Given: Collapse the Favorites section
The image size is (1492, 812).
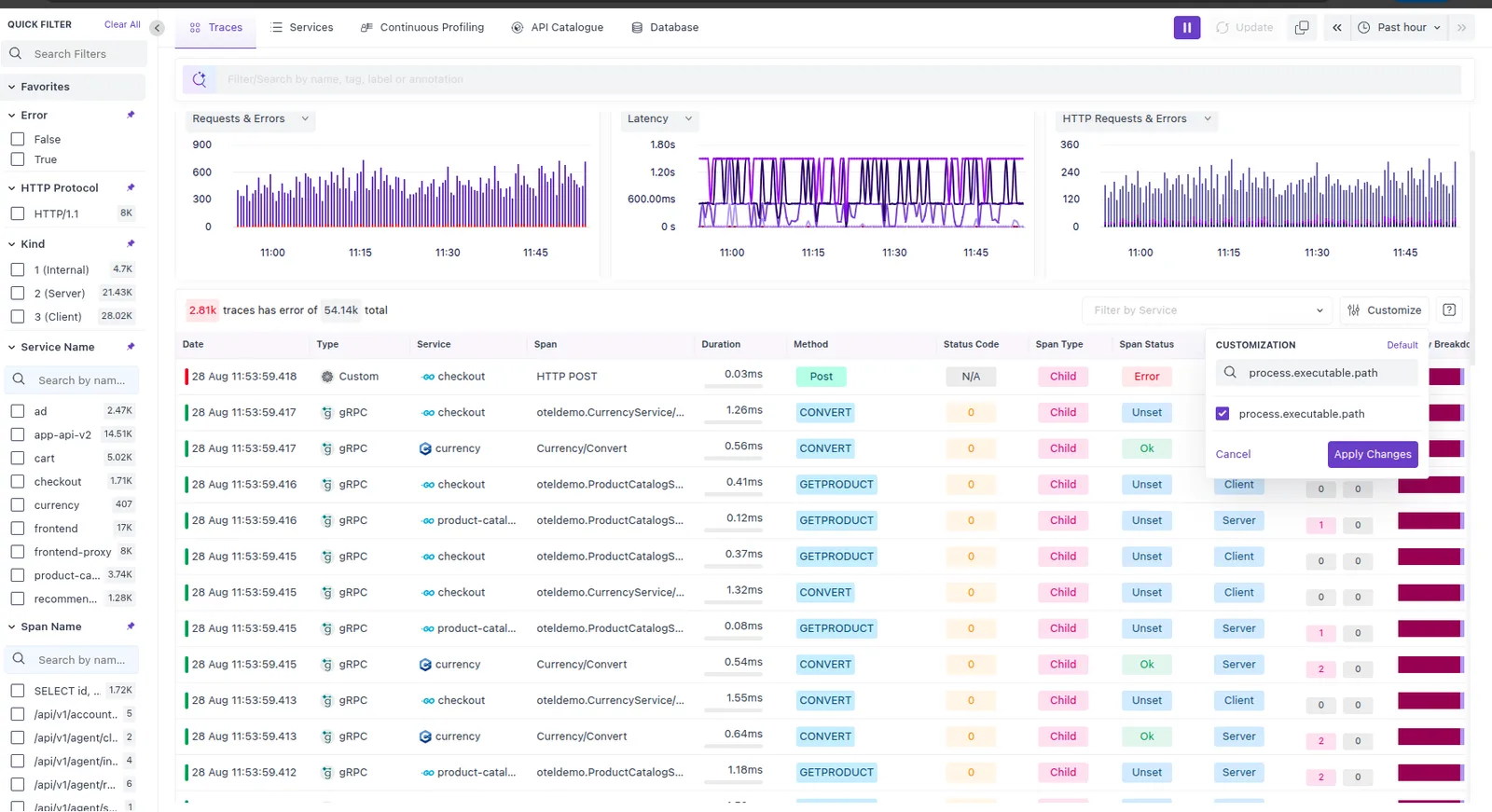Looking at the screenshot, I should pos(12,87).
